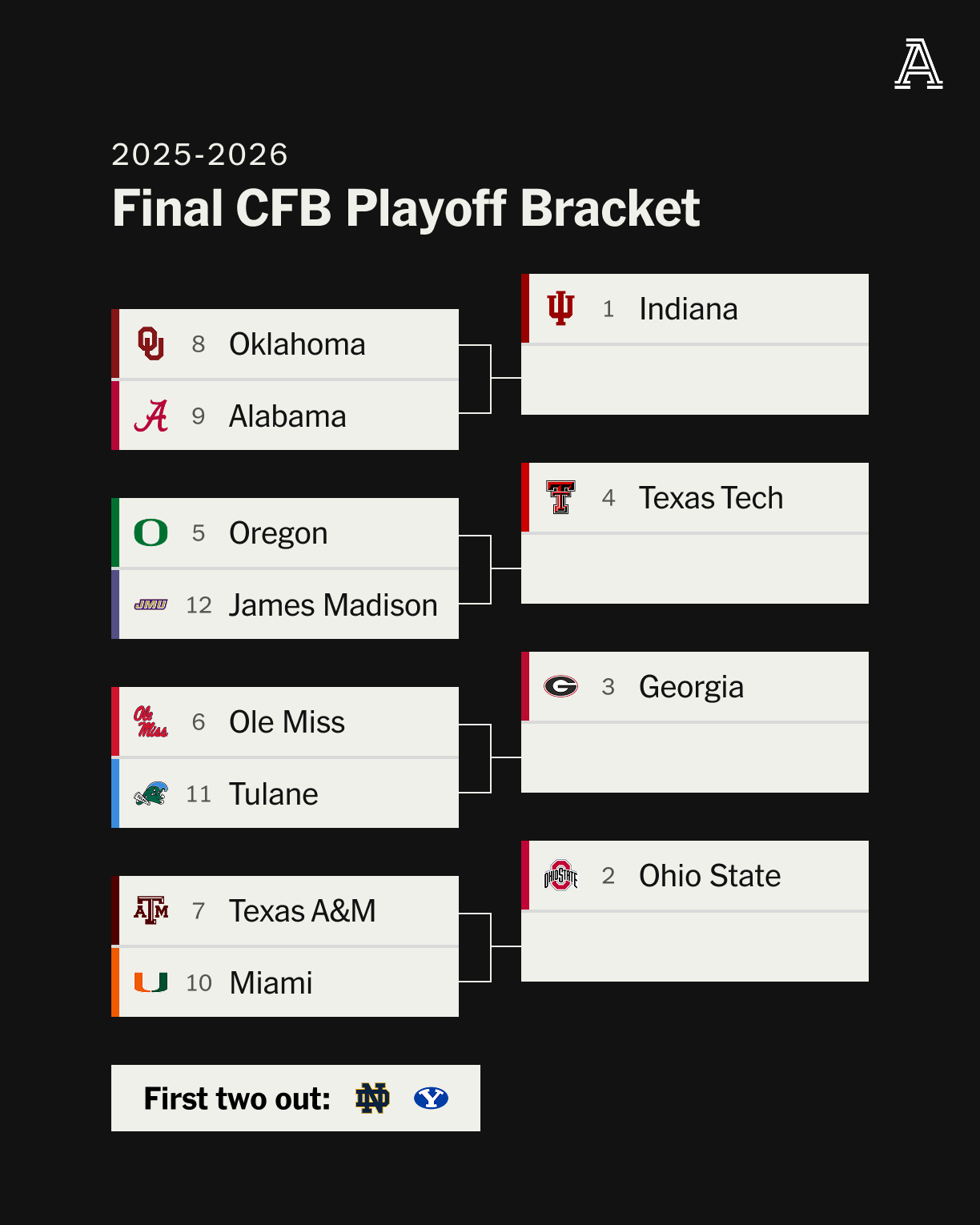Click the empty slot below Ohio State
Screen dimensions: 980x1225
point(695,946)
